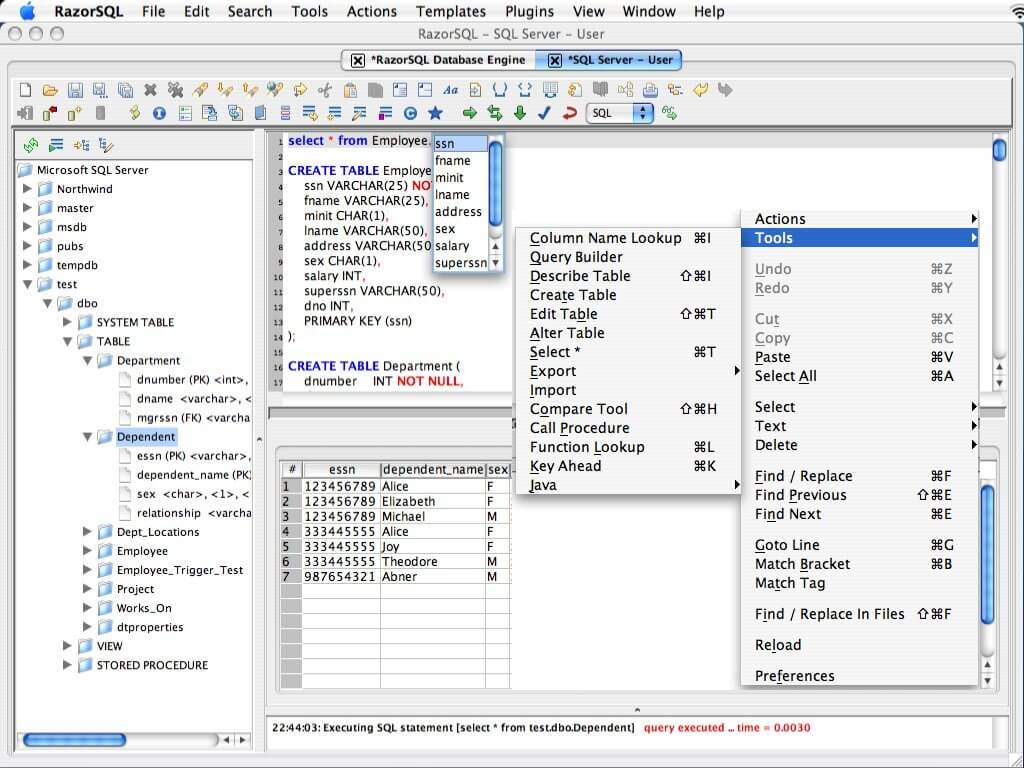Click the blue info circle icon

click(x=159, y=114)
